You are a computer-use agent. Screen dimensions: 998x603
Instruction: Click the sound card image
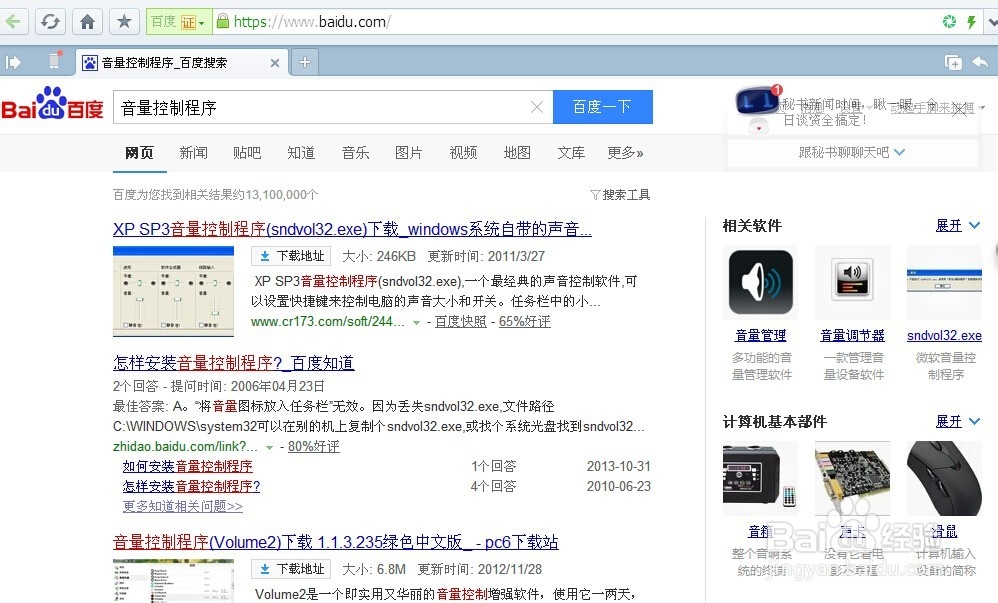pyautogui.click(x=852, y=478)
